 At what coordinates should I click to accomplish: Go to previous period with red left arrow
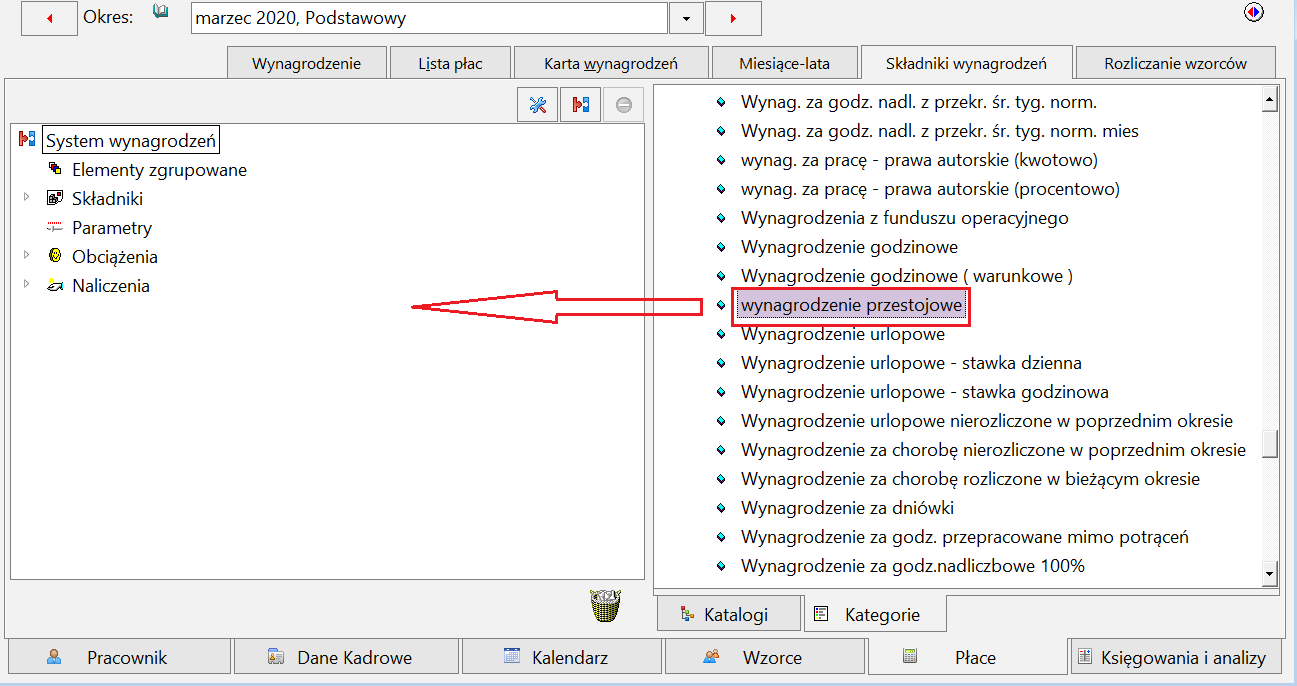point(49,18)
